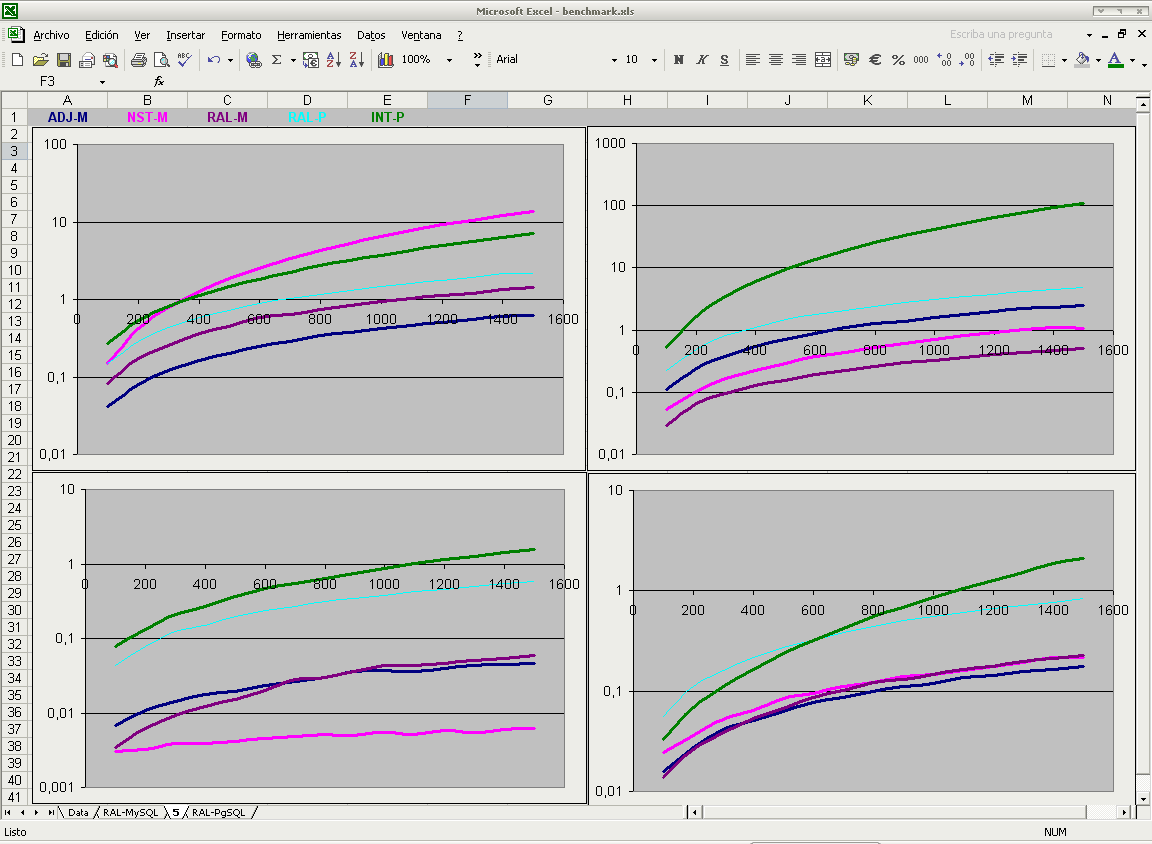Open print preview icon
Image resolution: width=1152 pixels, height=844 pixels.
click(162, 59)
